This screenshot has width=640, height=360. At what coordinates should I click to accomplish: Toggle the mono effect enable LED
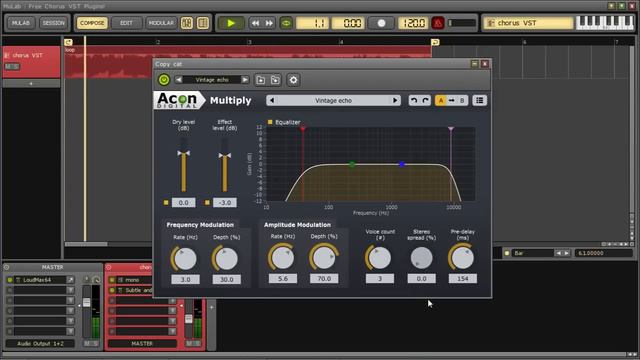(x=112, y=280)
